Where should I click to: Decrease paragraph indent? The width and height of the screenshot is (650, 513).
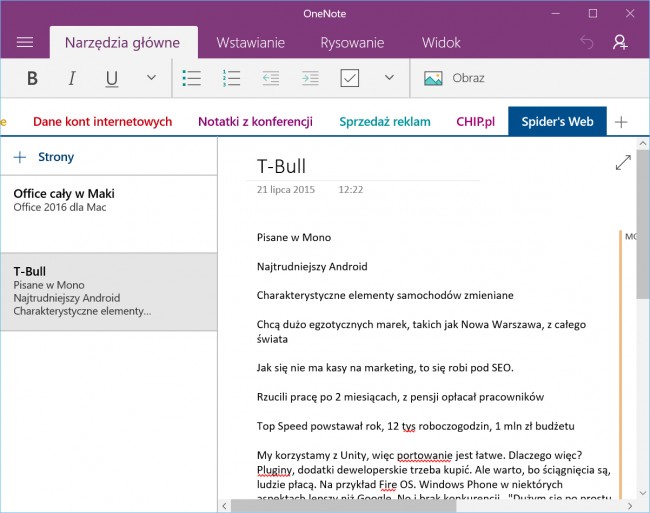(x=271, y=78)
